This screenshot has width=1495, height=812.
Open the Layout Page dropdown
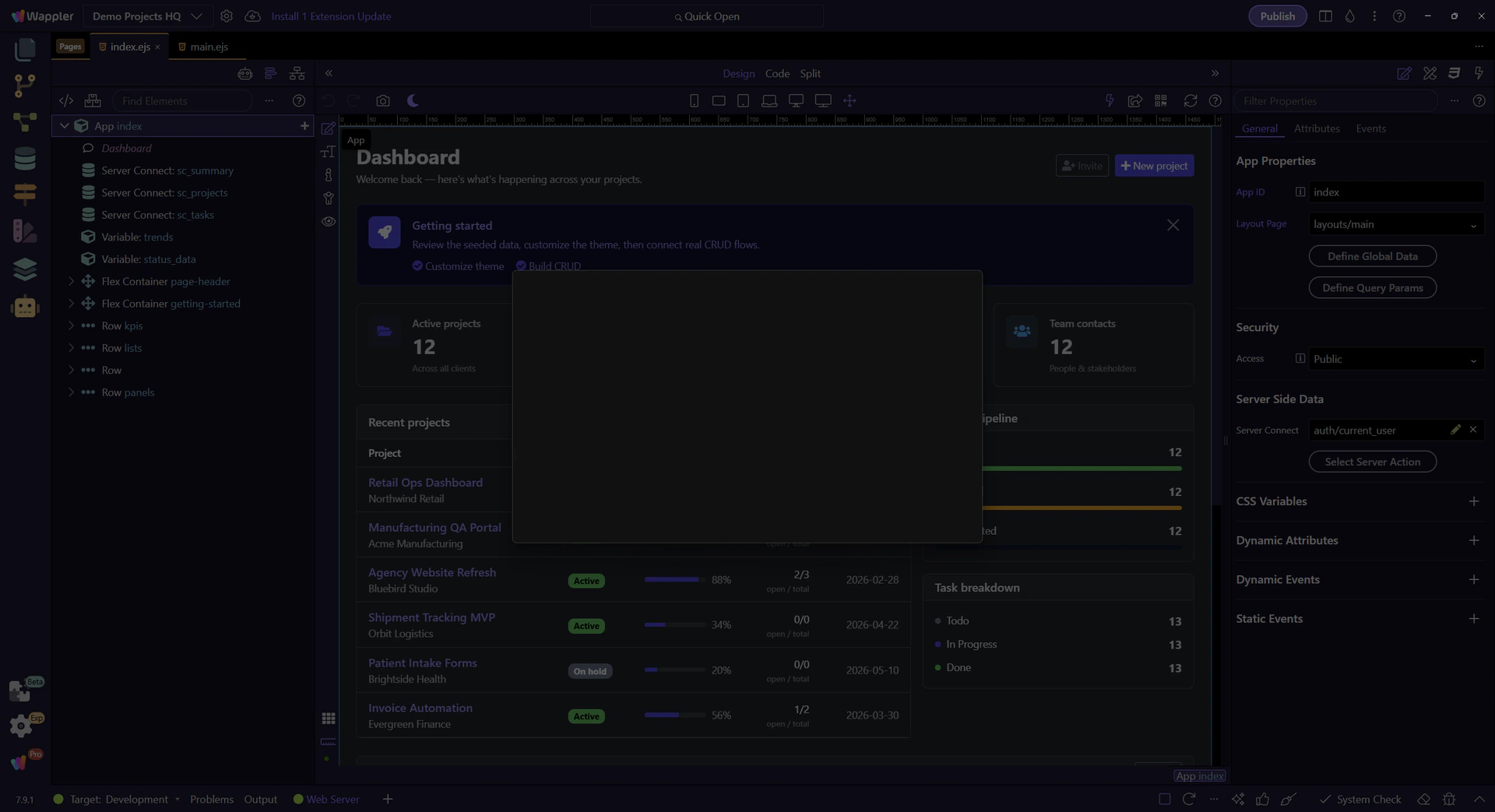coord(1395,224)
